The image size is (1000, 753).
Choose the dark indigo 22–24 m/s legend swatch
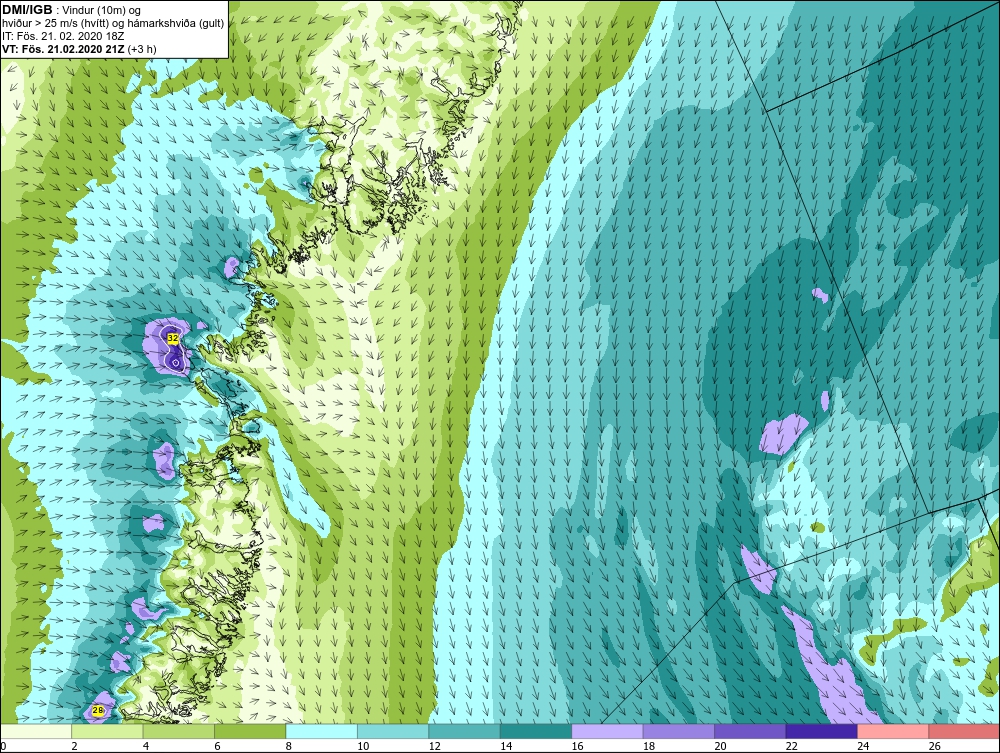click(821, 731)
